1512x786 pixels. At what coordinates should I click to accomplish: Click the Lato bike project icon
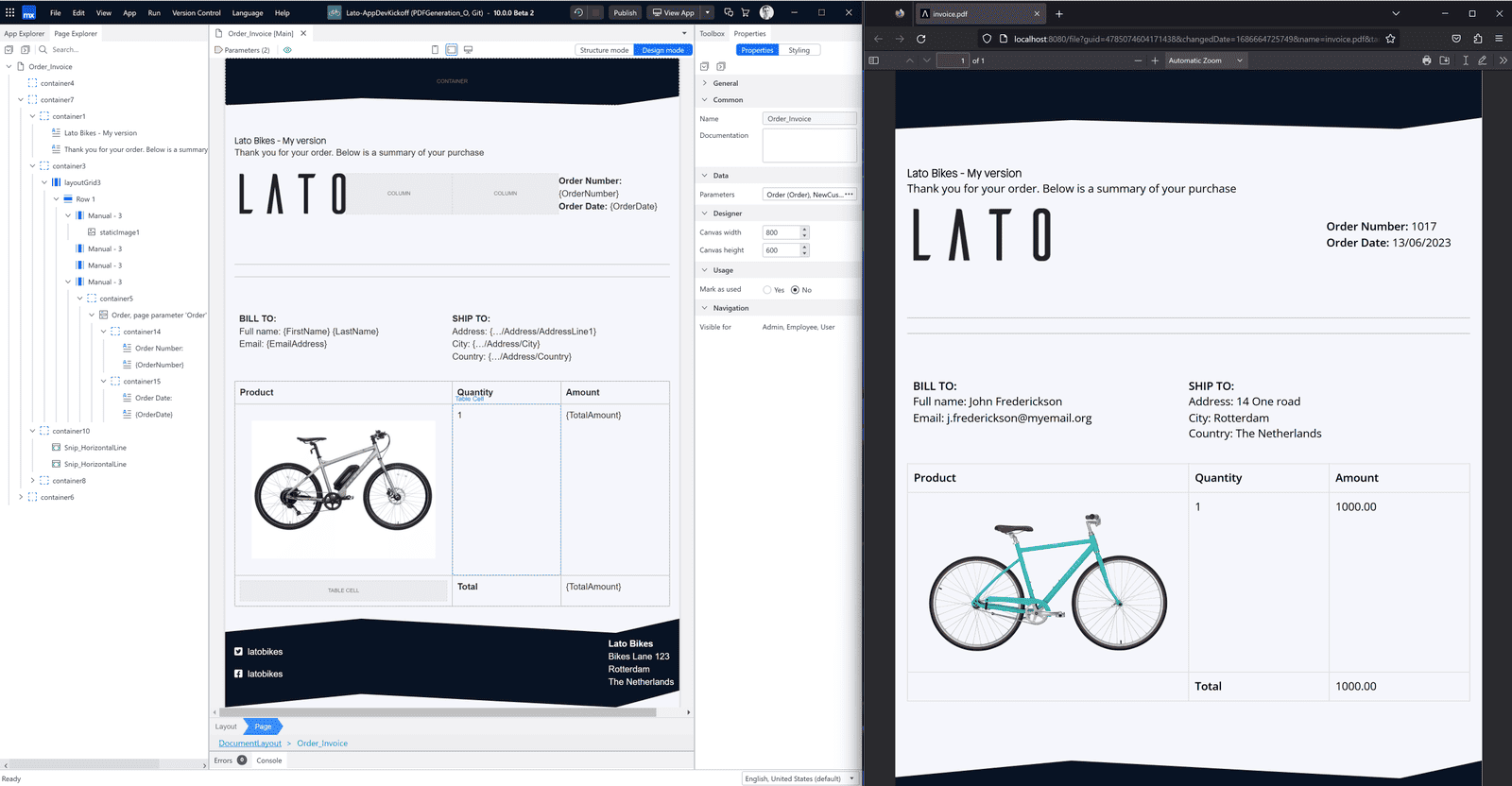(x=335, y=12)
